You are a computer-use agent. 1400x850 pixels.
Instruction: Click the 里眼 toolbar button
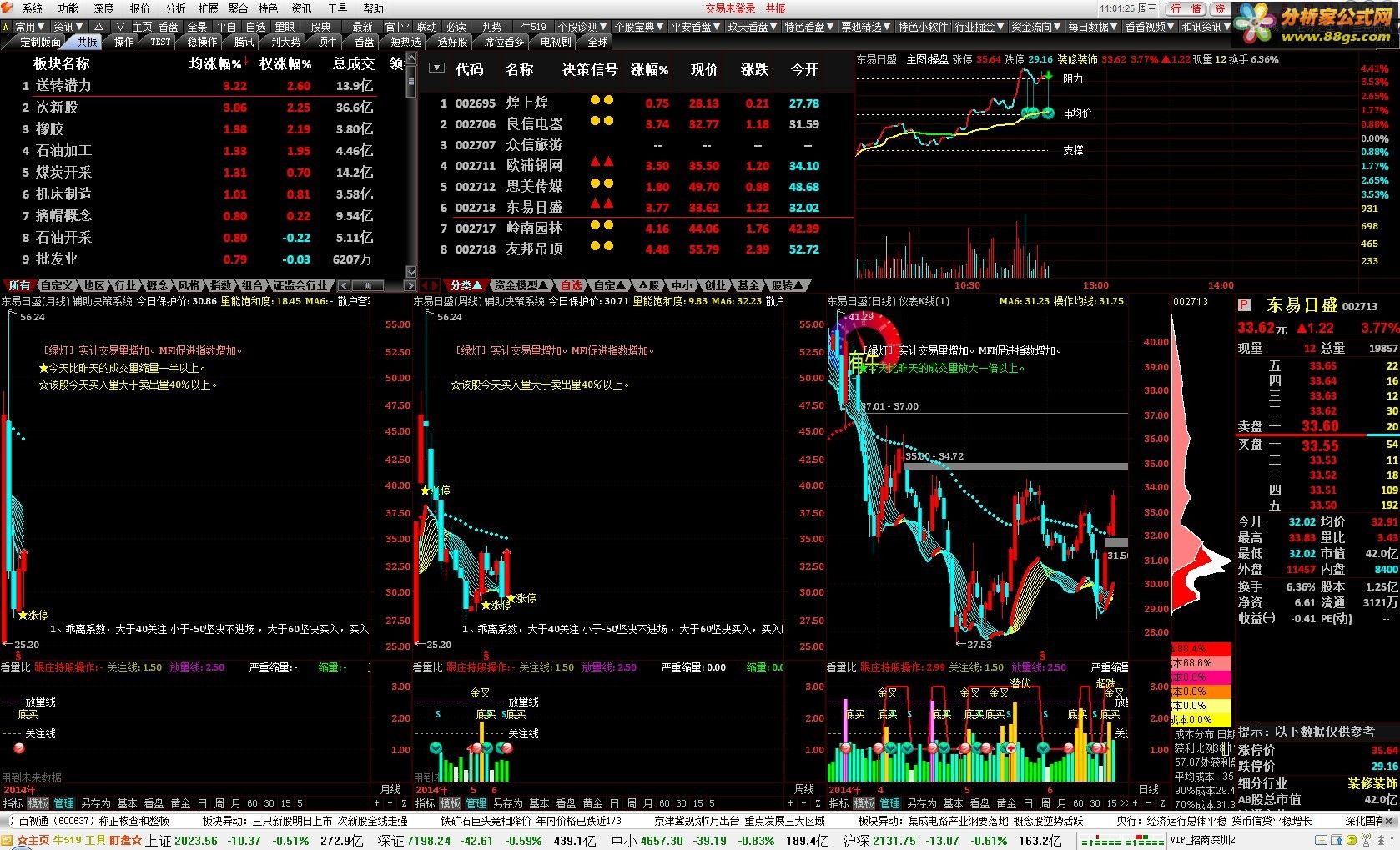click(x=285, y=27)
